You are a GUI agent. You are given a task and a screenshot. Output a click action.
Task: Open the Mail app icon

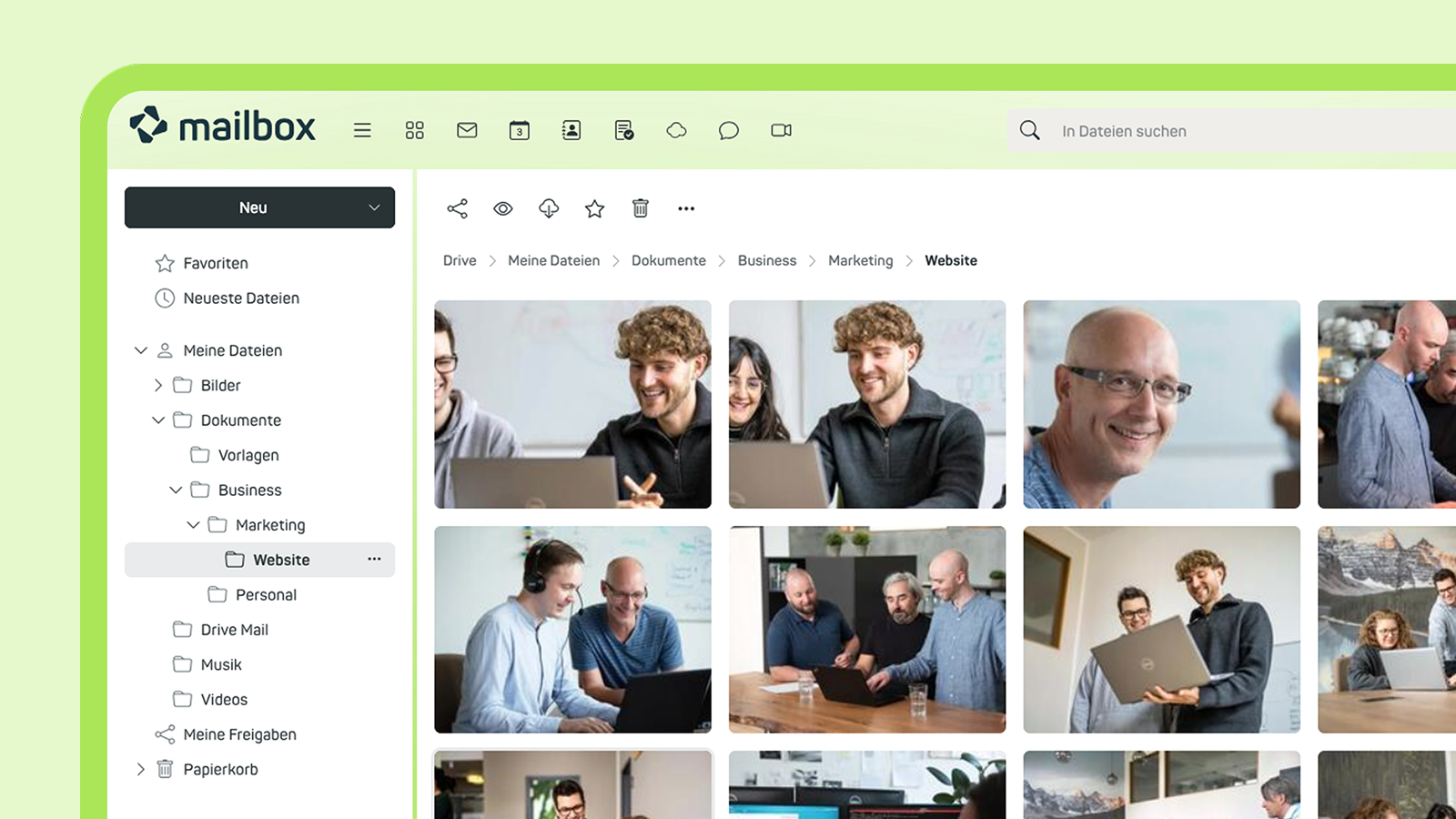tap(467, 130)
